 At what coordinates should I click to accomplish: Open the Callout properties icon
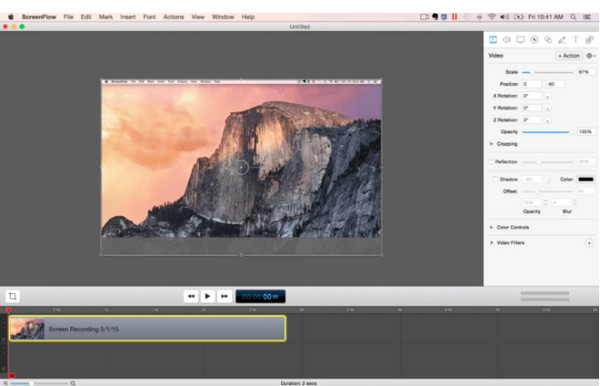534,40
